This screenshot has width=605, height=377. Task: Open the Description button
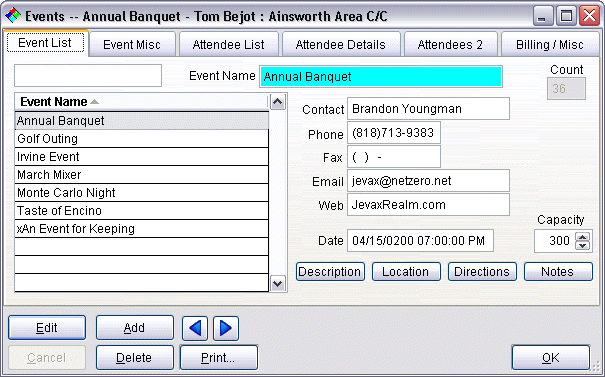point(330,272)
